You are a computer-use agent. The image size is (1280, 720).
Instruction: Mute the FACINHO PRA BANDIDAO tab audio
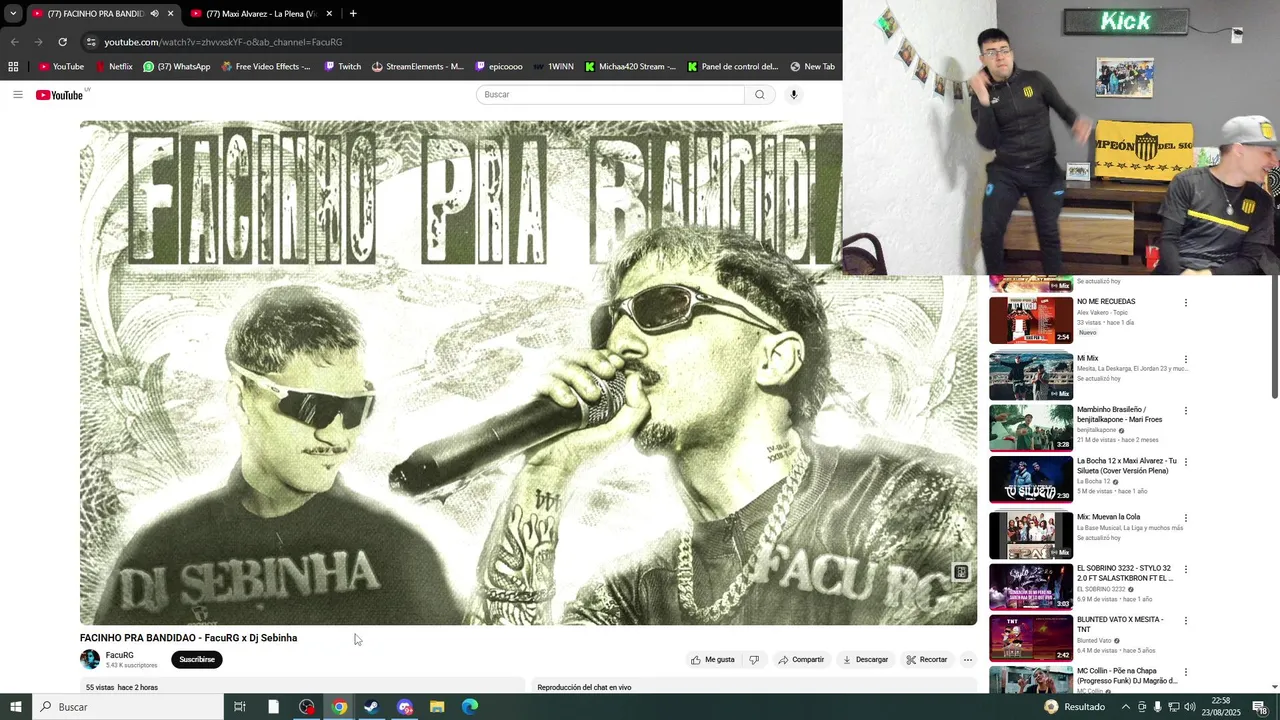154,13
